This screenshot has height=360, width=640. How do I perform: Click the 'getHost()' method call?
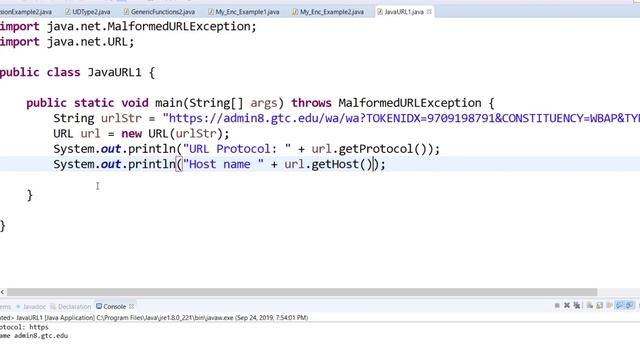[342, 164]
